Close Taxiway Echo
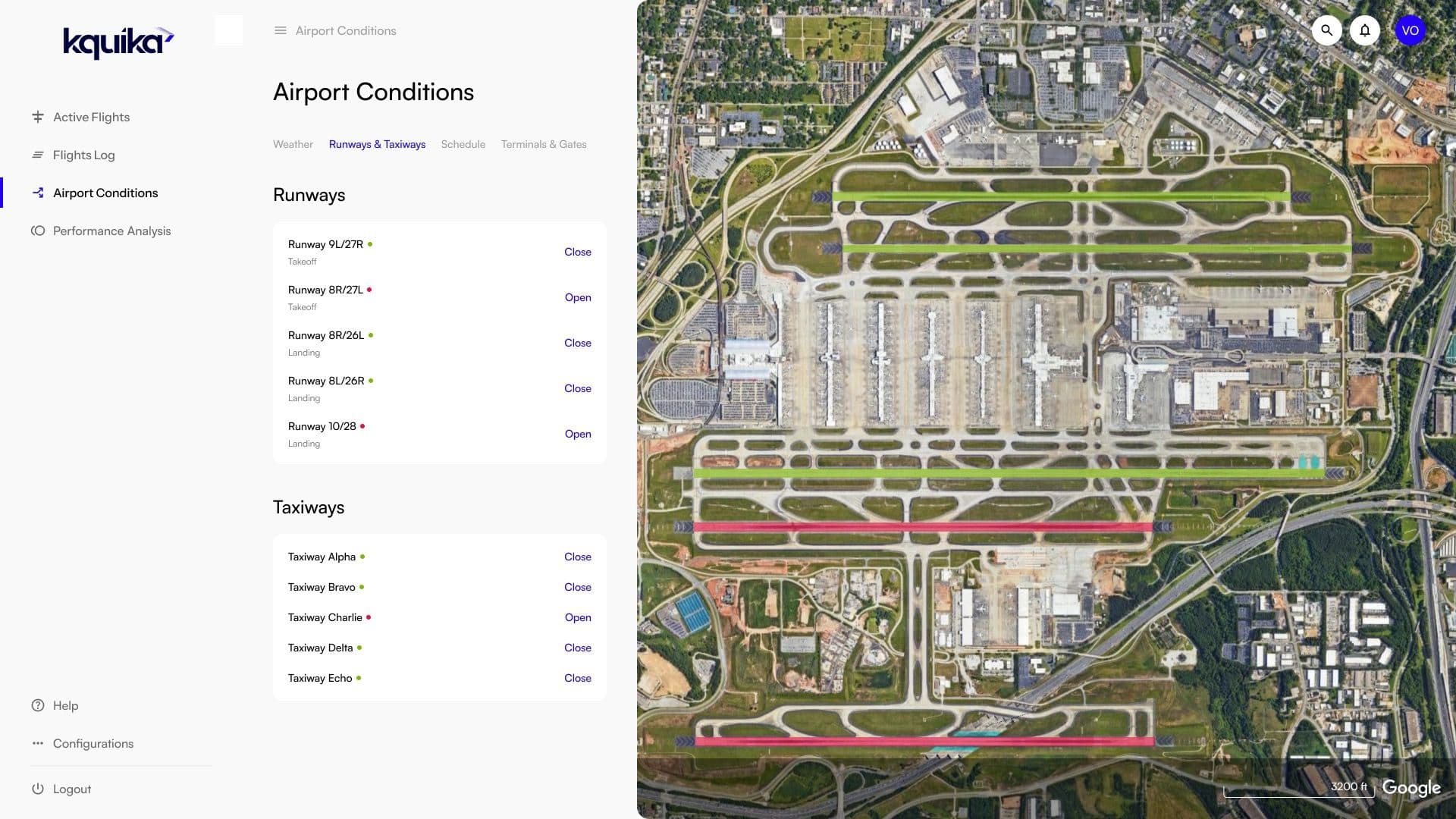This screenshot has width=1456, height=819. click(577, 678)
